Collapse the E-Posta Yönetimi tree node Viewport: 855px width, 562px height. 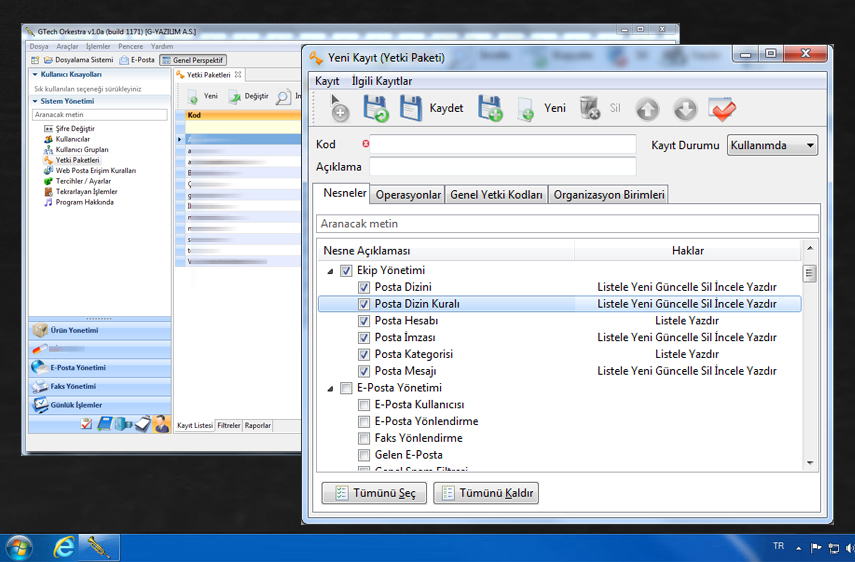coord(330,389)
